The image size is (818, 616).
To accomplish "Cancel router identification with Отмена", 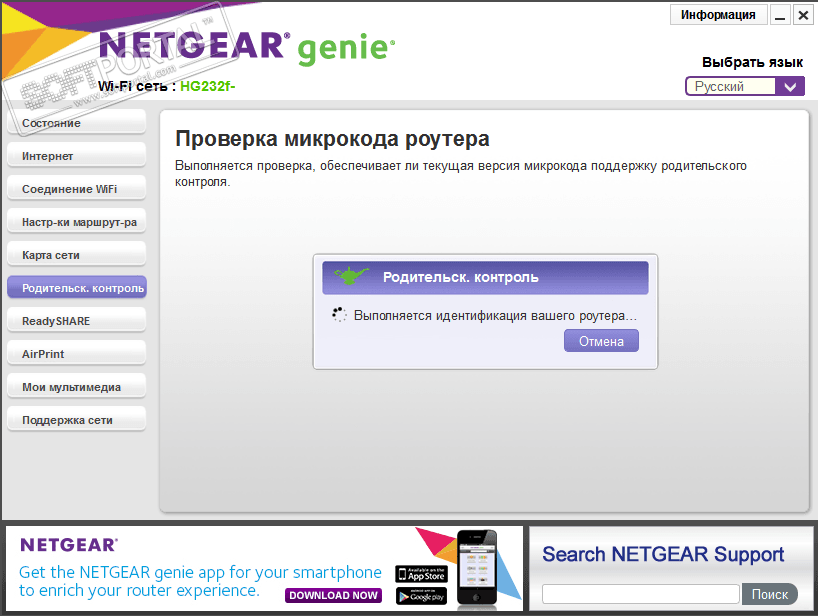I will (x=601, y=341).
